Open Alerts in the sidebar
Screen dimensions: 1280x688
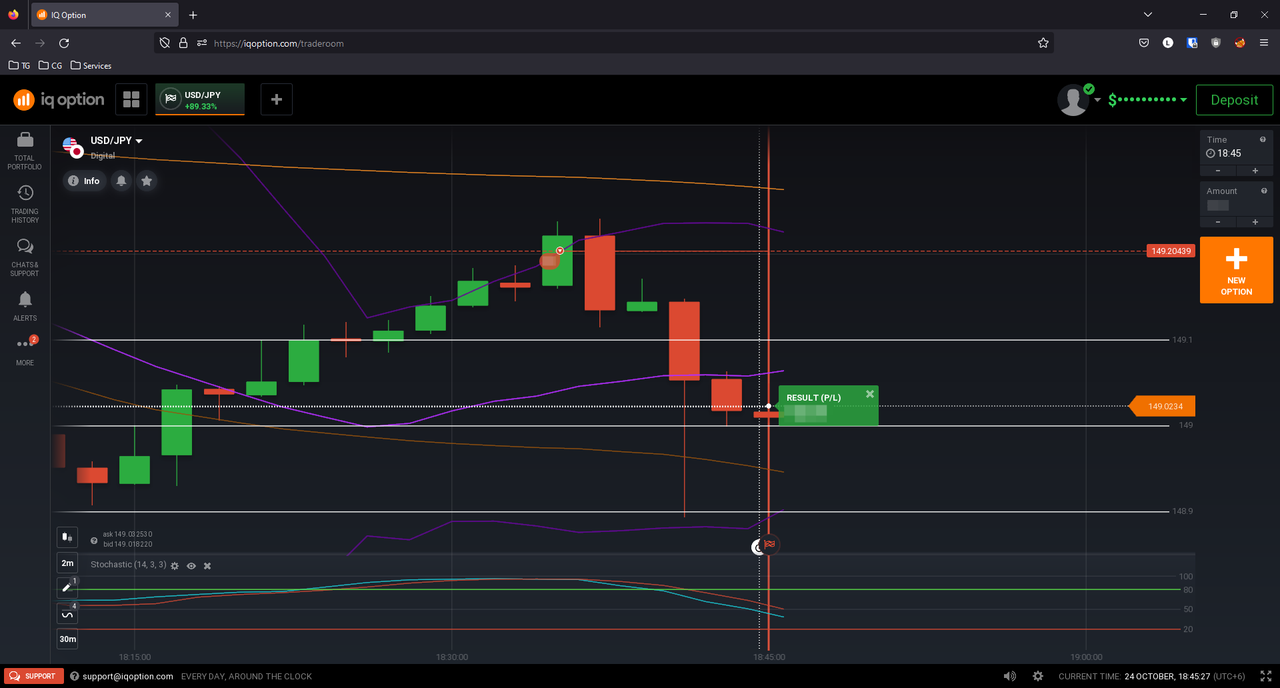click(x=25, y=306)
